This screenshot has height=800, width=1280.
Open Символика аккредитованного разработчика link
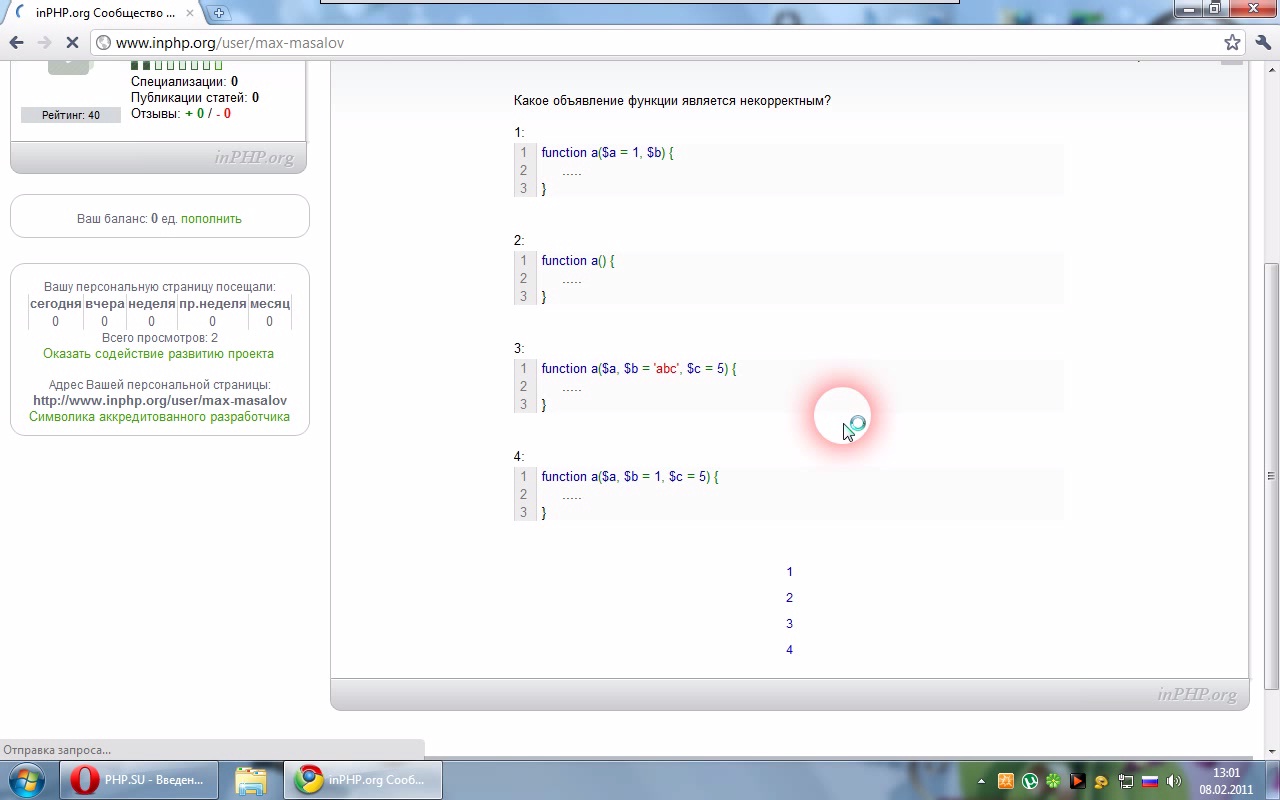(159, 417)
